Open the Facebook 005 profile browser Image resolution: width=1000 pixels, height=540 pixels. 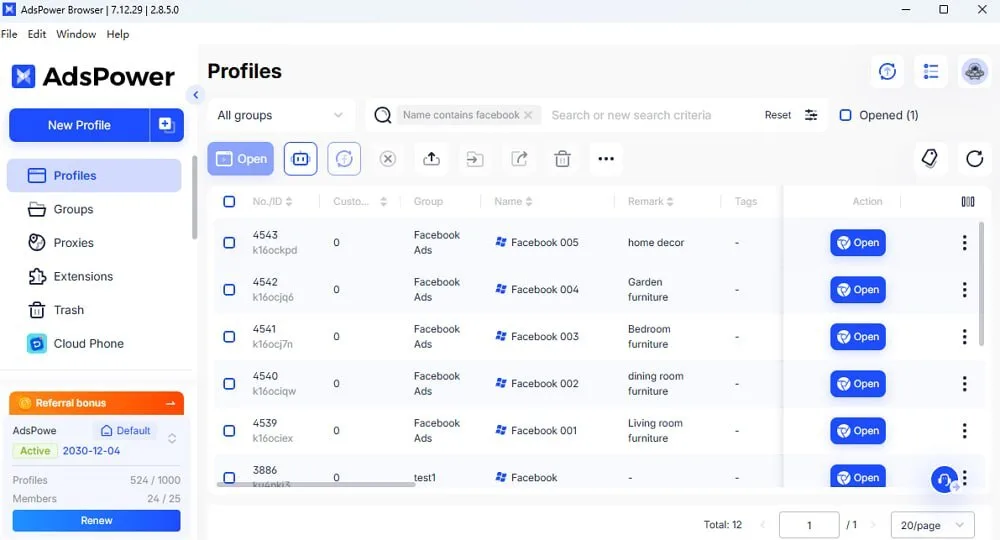(858, 242)
